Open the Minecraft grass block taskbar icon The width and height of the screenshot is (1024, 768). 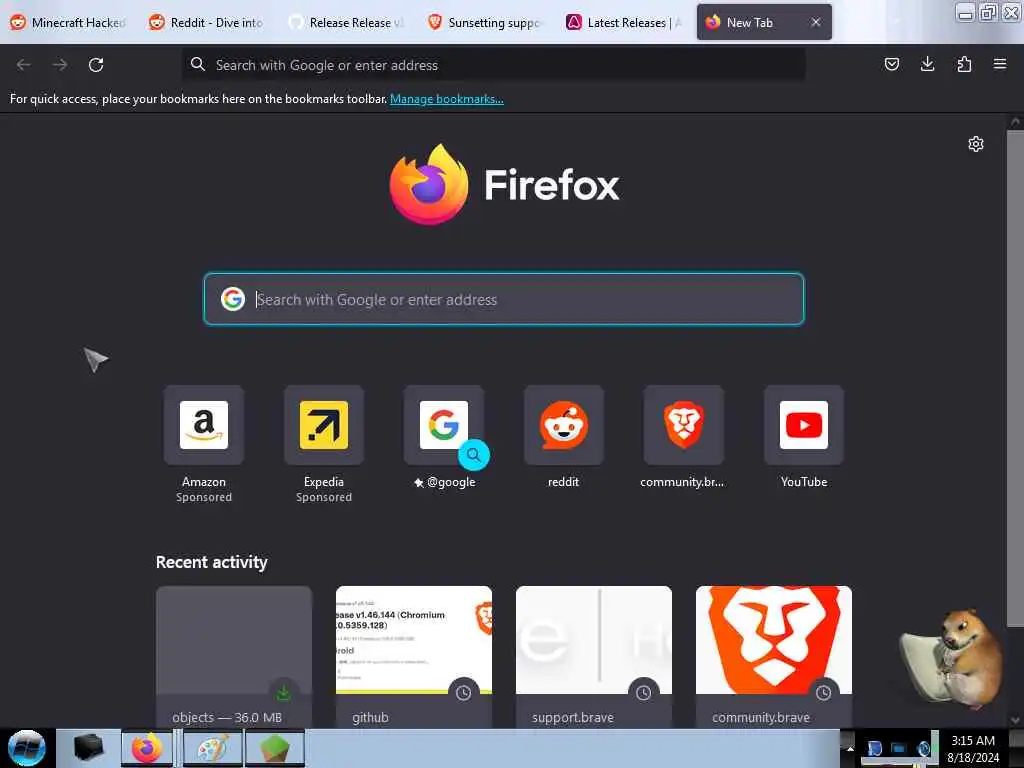(274, 748)
